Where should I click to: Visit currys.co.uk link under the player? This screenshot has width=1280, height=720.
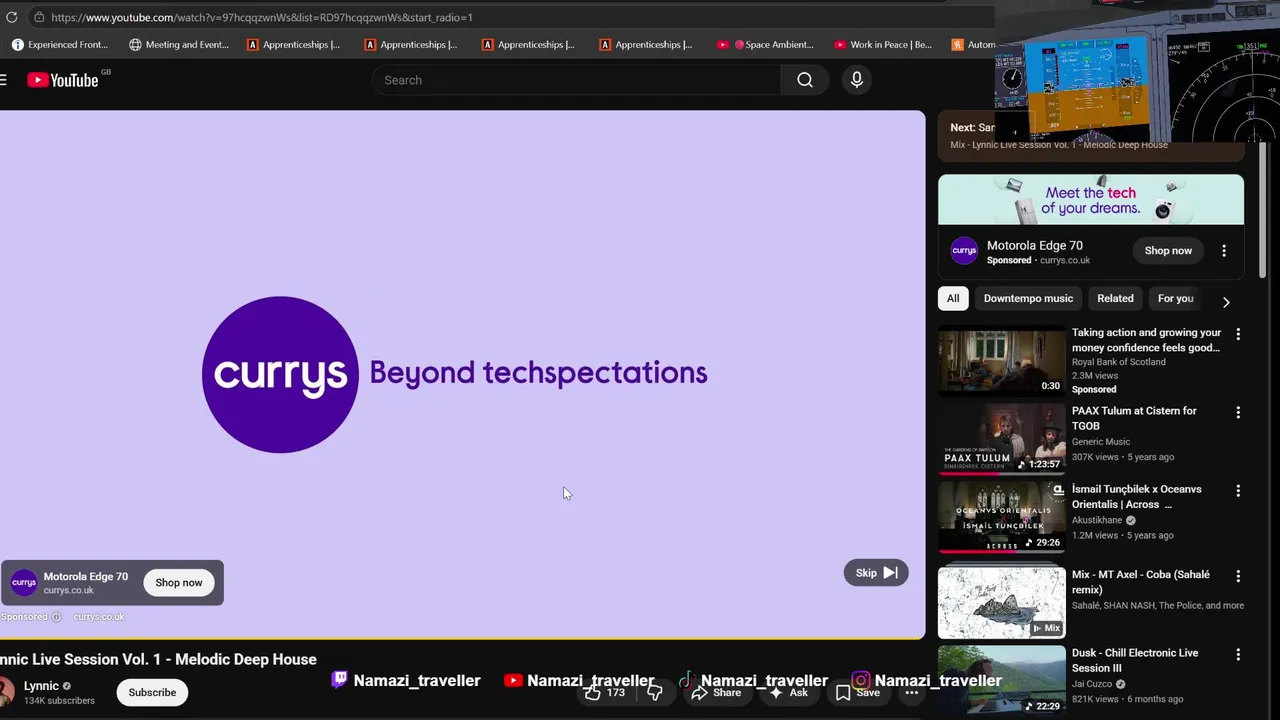point(99,617)
